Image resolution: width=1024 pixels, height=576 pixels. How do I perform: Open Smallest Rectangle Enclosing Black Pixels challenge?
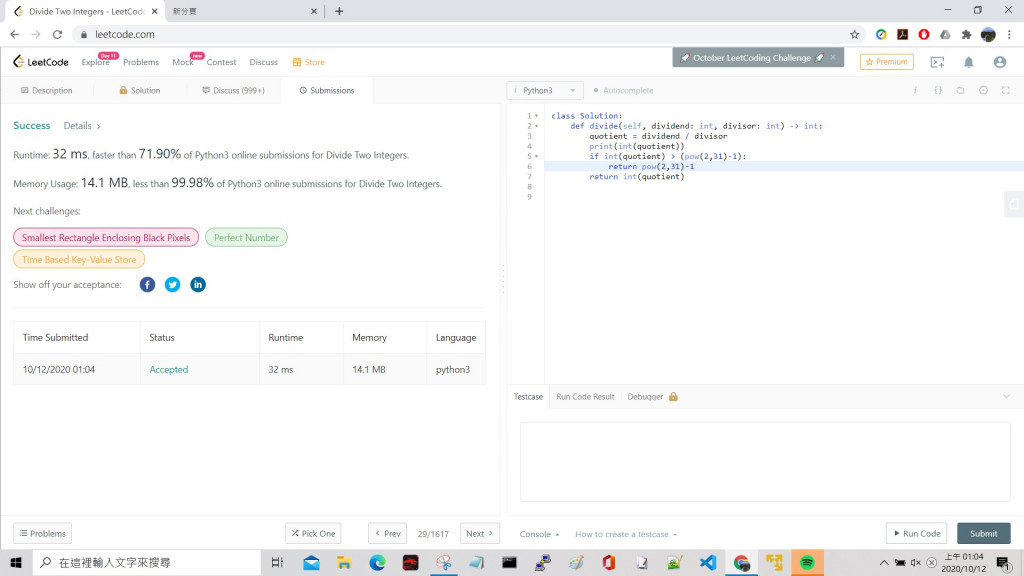point(106,238)
